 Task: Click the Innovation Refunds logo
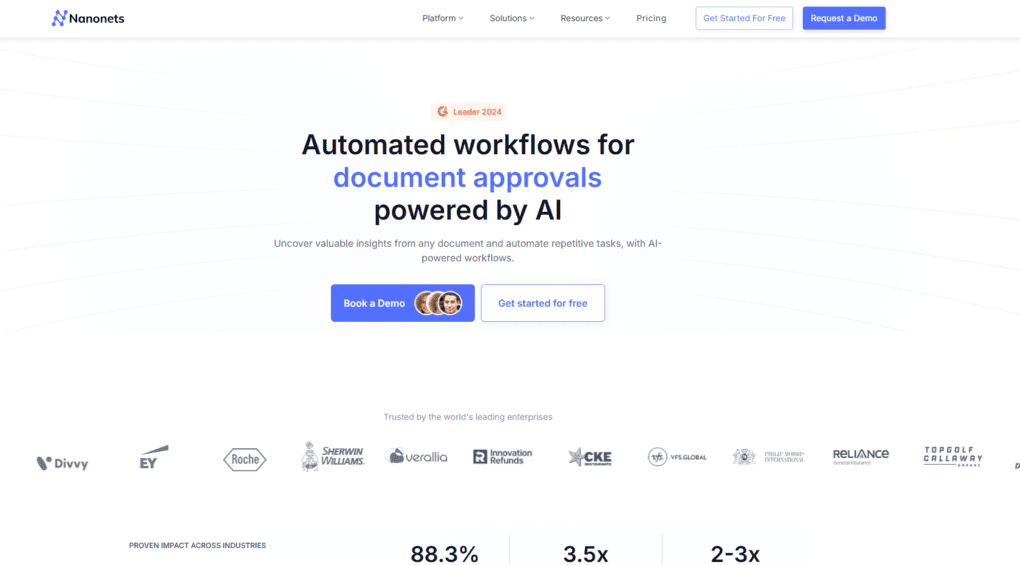coord(502,456)
